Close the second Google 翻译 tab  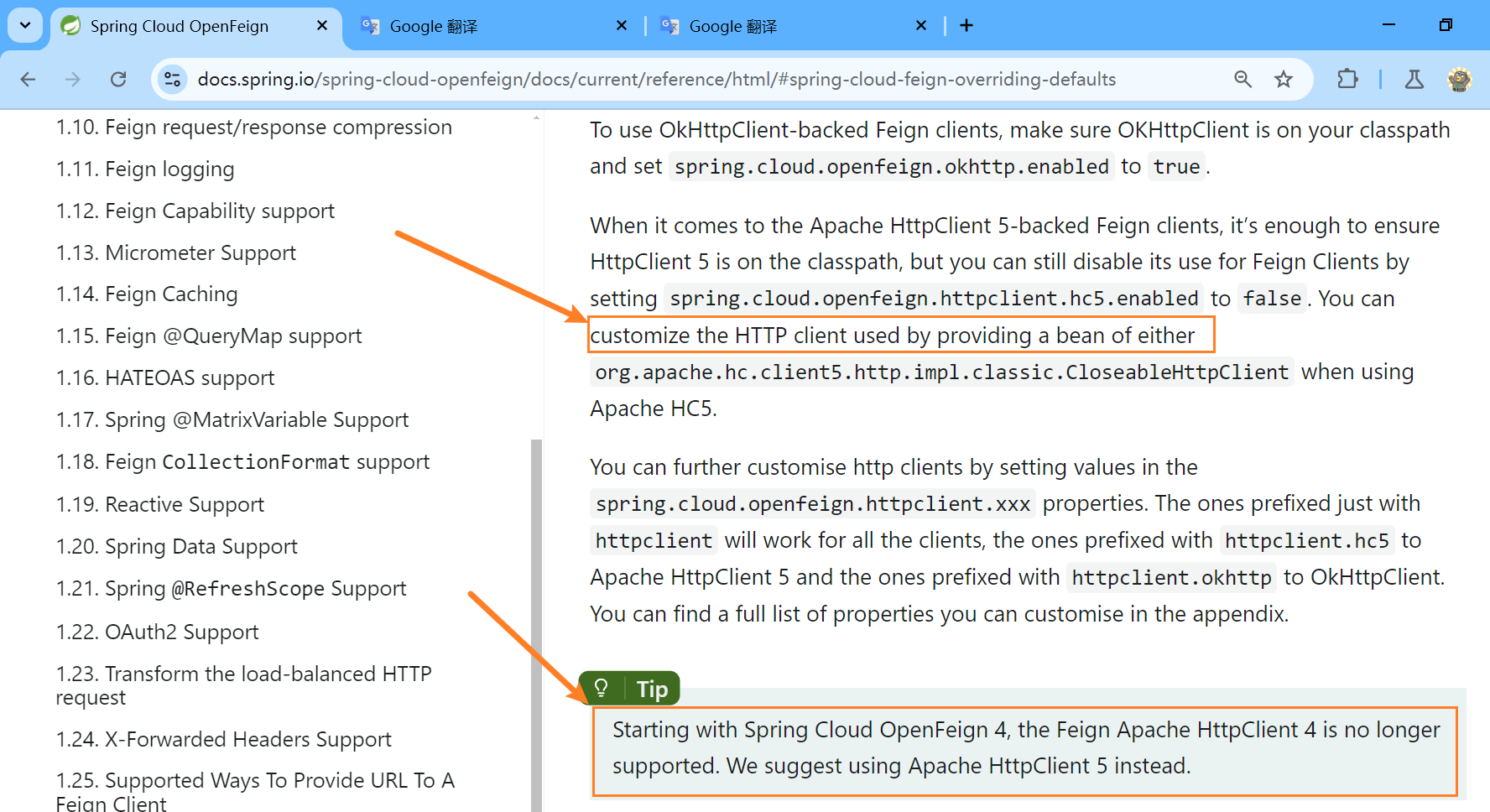(x=921, y=26)
